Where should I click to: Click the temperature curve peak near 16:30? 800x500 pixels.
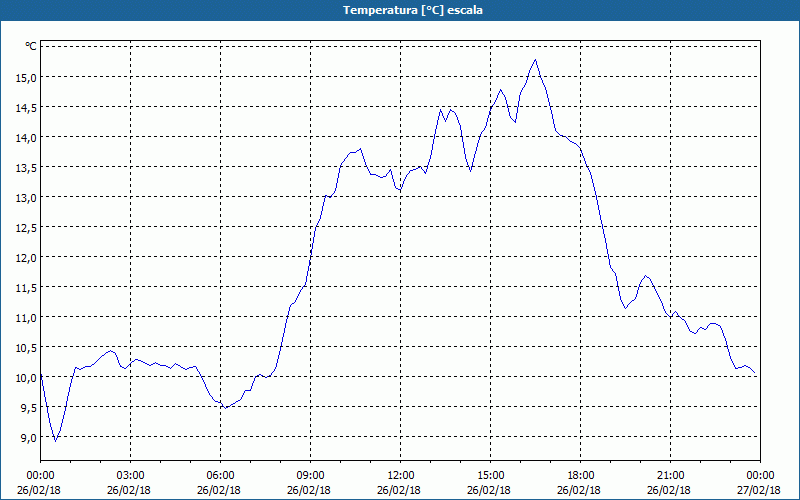[x=535, y=60]
